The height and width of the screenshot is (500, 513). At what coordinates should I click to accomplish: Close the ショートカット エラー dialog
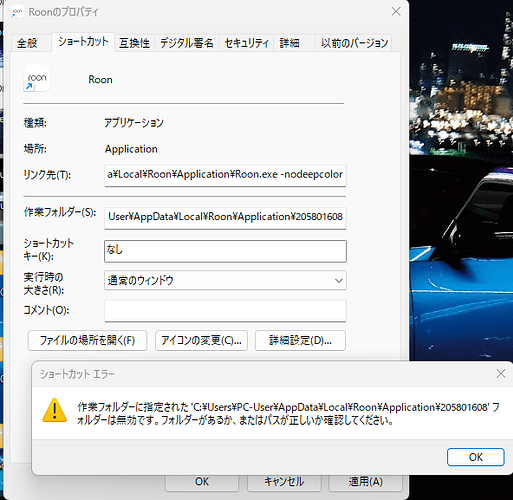click(501, 374)
